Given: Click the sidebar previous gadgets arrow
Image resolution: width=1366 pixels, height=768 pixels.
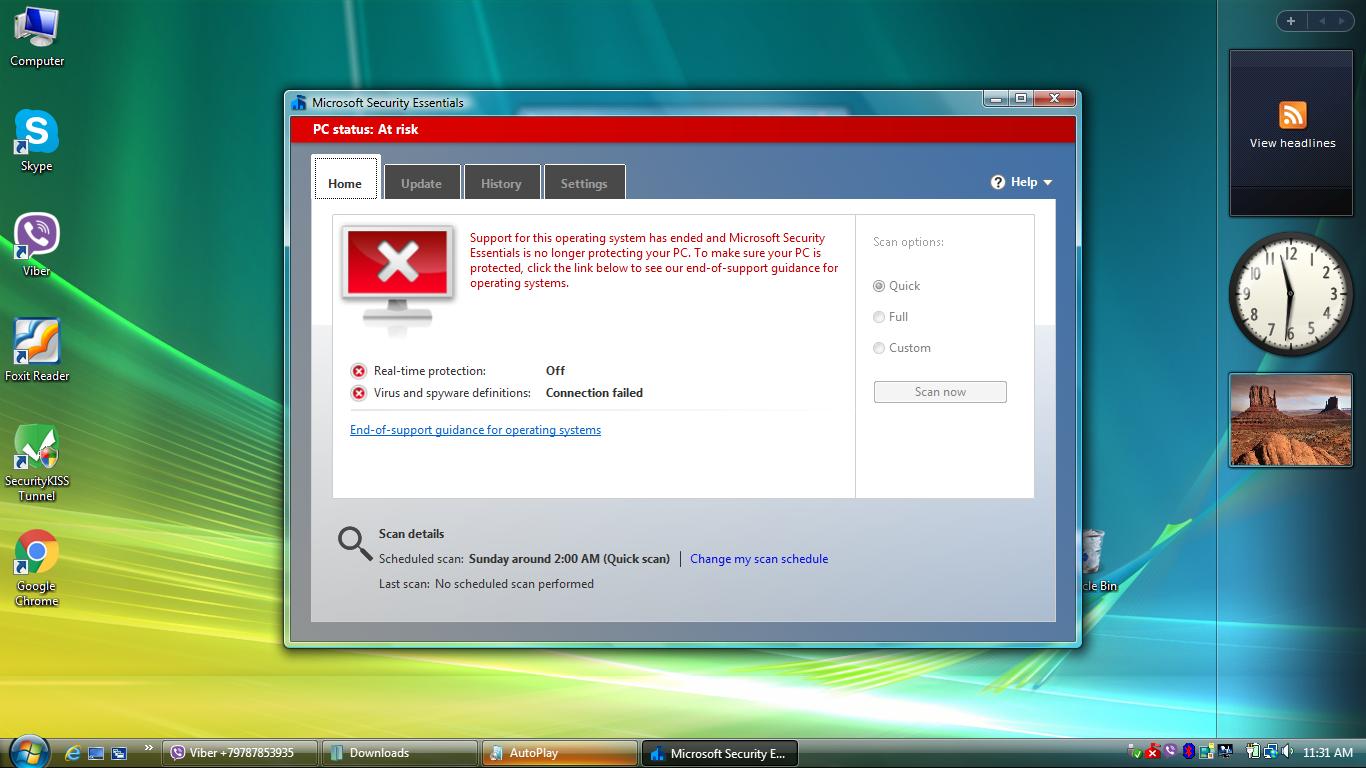Looking at the screenshot, I should (x=1321, y=21).
